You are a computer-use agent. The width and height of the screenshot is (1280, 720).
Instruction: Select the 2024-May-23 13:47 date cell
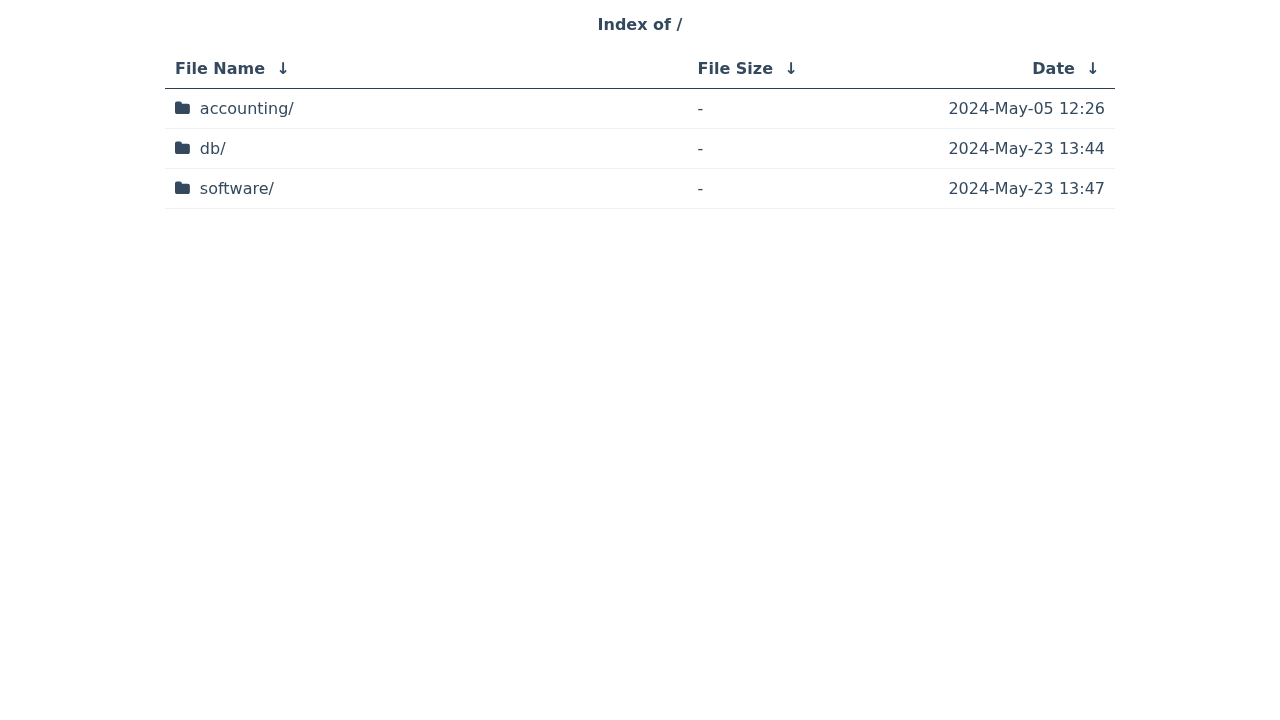pyautogui.click(x=1026, y=188)
